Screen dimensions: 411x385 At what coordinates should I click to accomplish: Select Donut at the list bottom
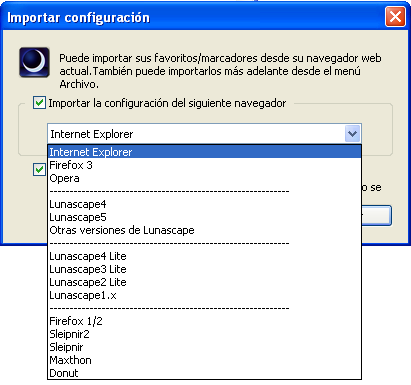[204, 373]
